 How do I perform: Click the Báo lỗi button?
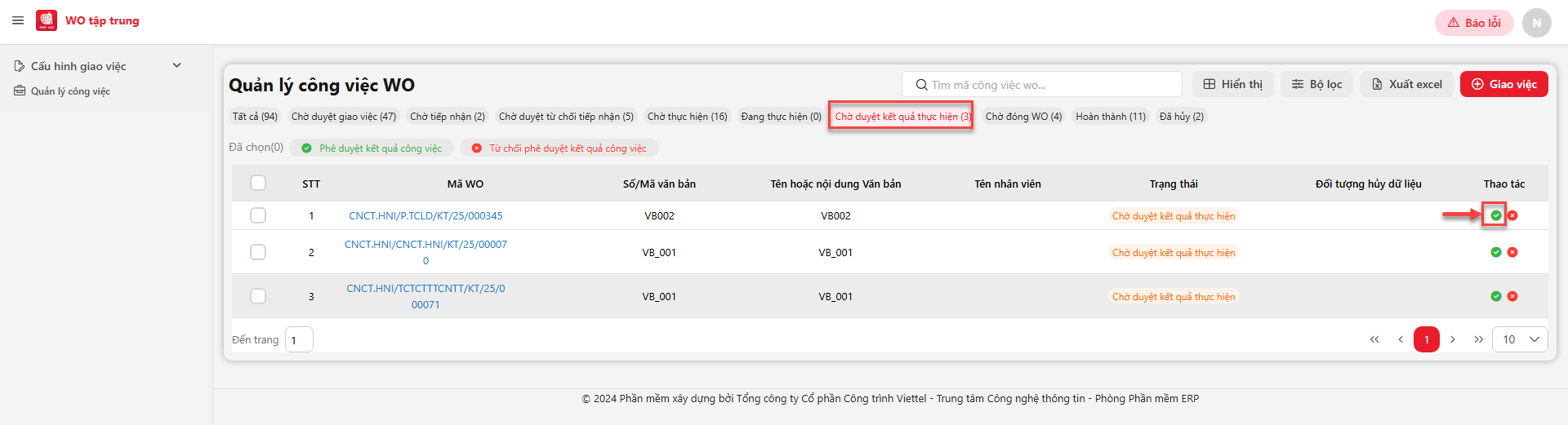tap(1474, 23)
